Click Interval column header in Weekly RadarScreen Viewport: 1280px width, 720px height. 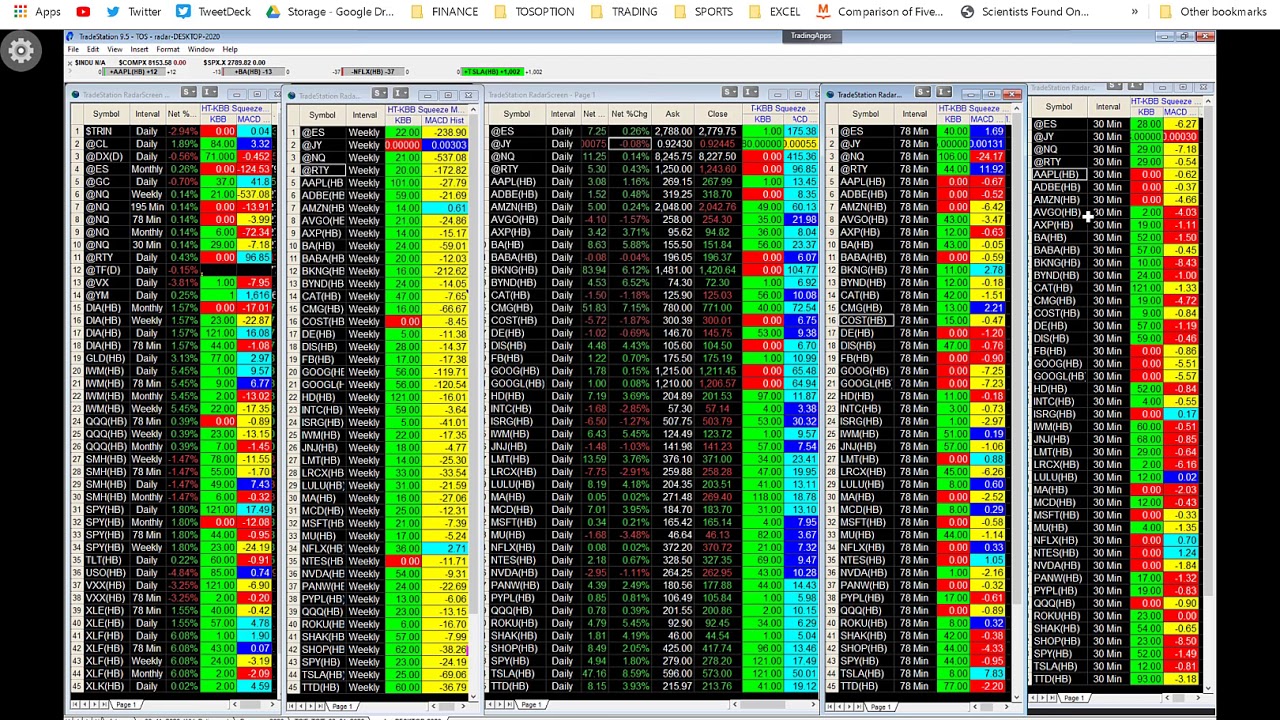pos(364,115)
